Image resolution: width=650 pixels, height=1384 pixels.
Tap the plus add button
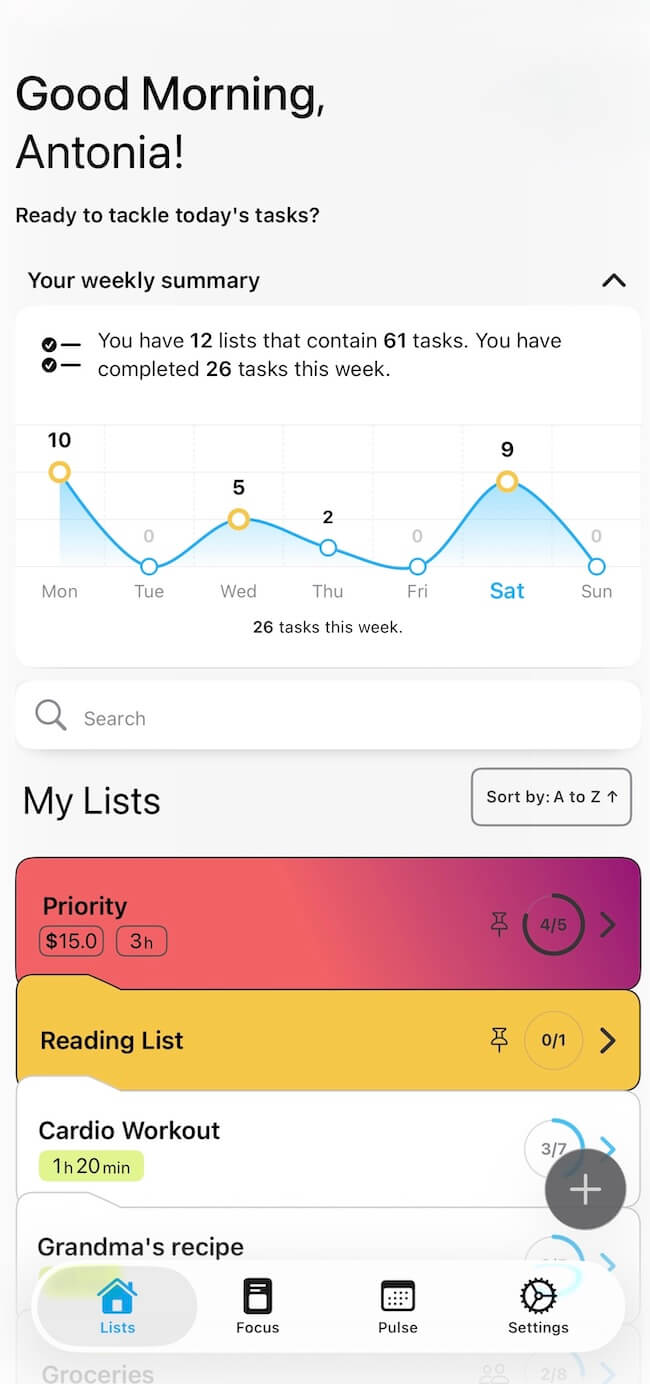point(585,1189)
